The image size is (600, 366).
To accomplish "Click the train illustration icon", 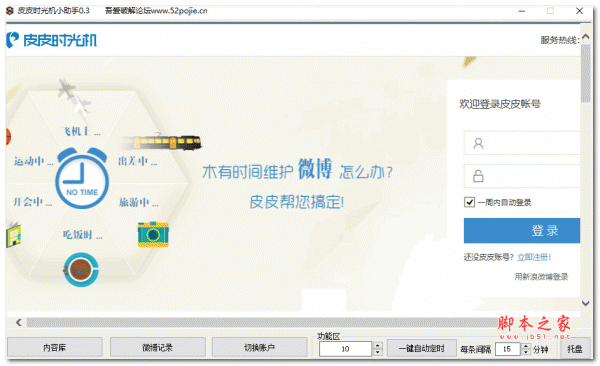I will [x=162, y=142].
